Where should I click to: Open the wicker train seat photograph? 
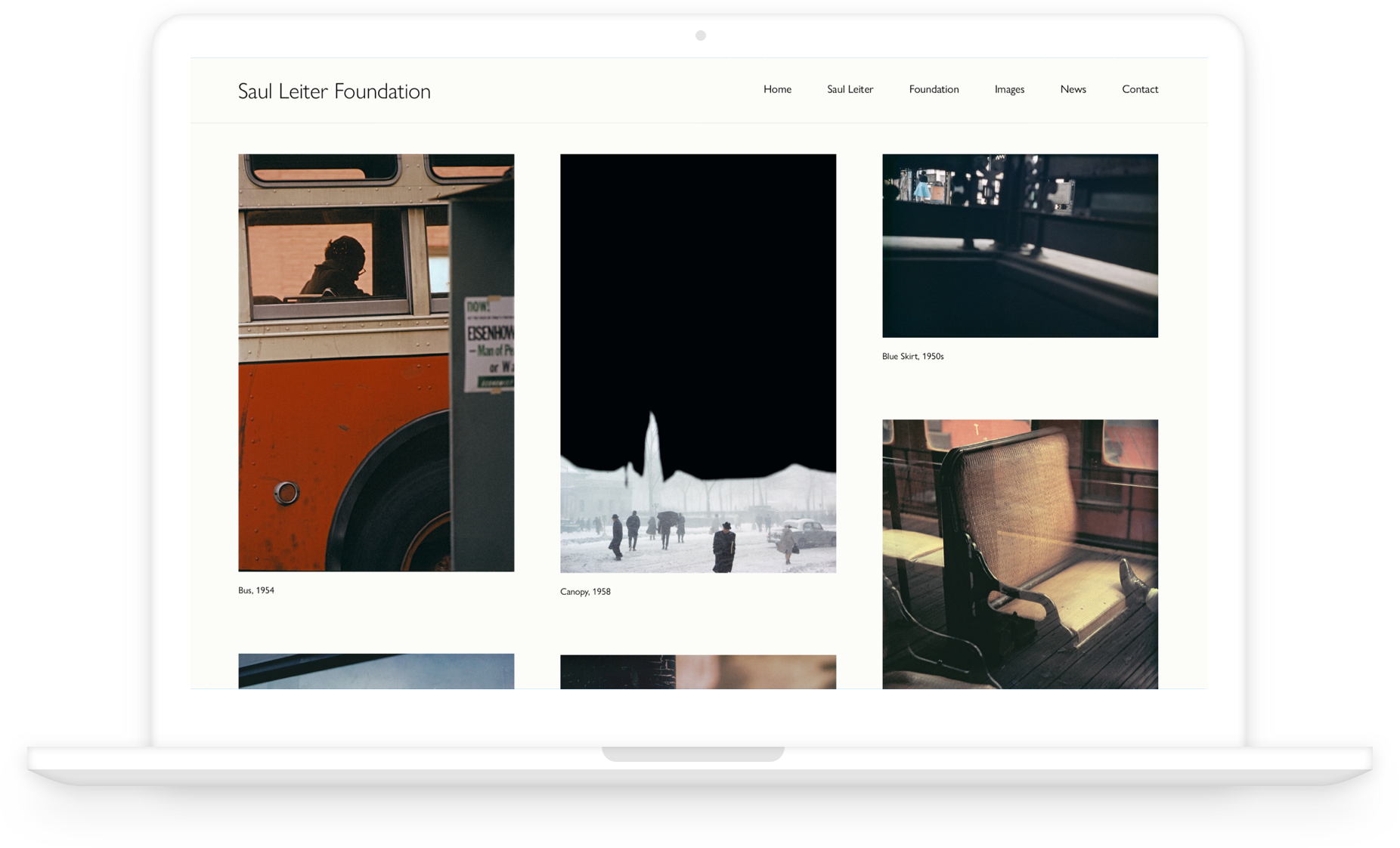(1020, 554)
